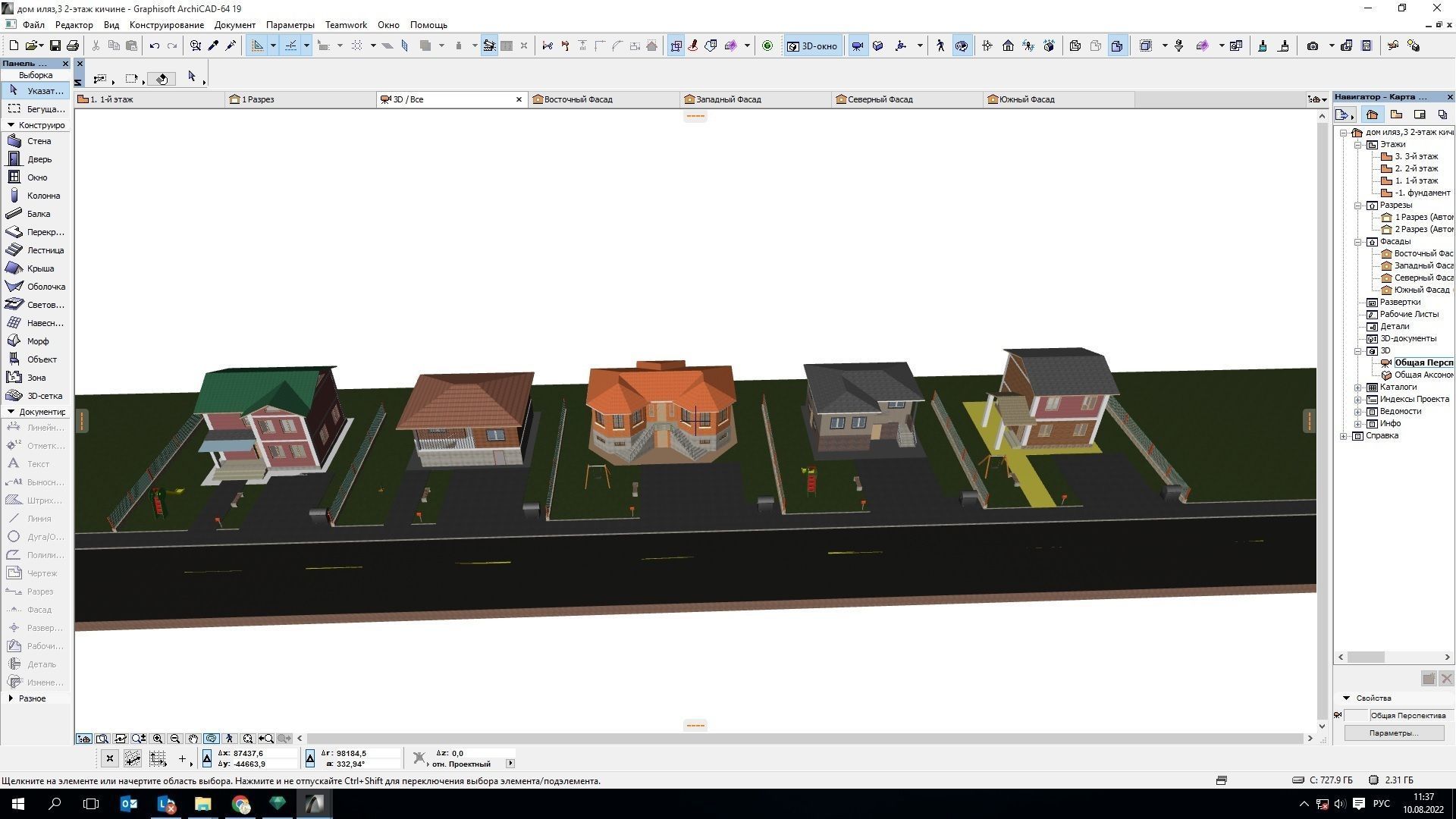The width and height of the screenshot is (1456, 819).
Task: Choose the Указатель arrow tool
Action: point(36,91)
